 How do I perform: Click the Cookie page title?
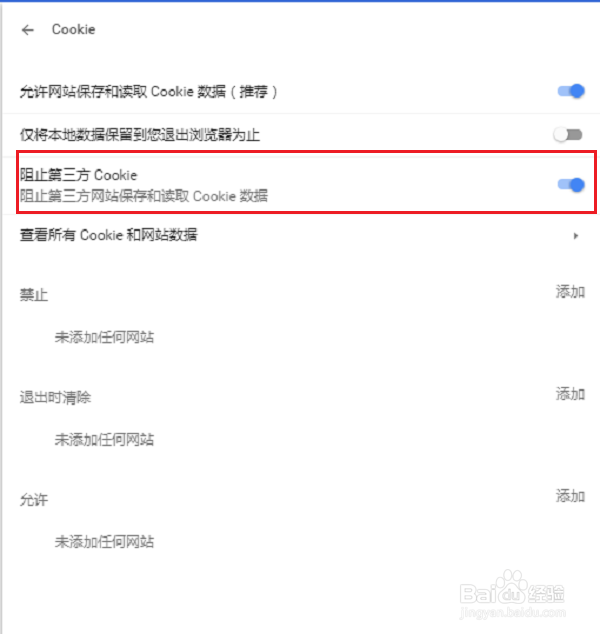[74, 30]
